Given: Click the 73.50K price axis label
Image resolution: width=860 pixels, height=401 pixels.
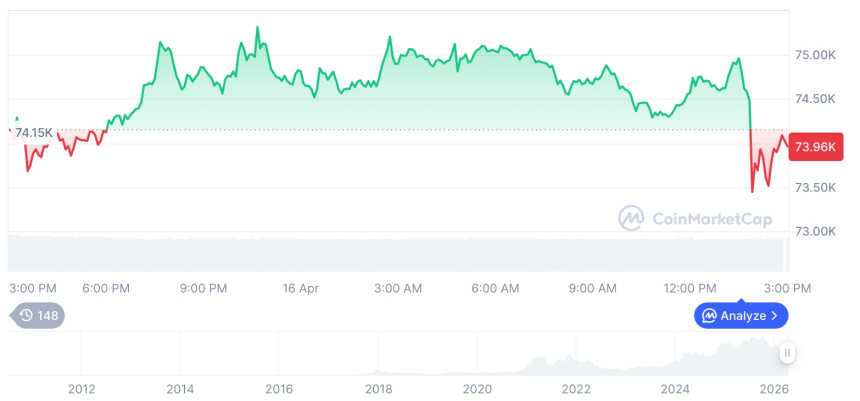Looking at the screenshot, I should 813,188.
